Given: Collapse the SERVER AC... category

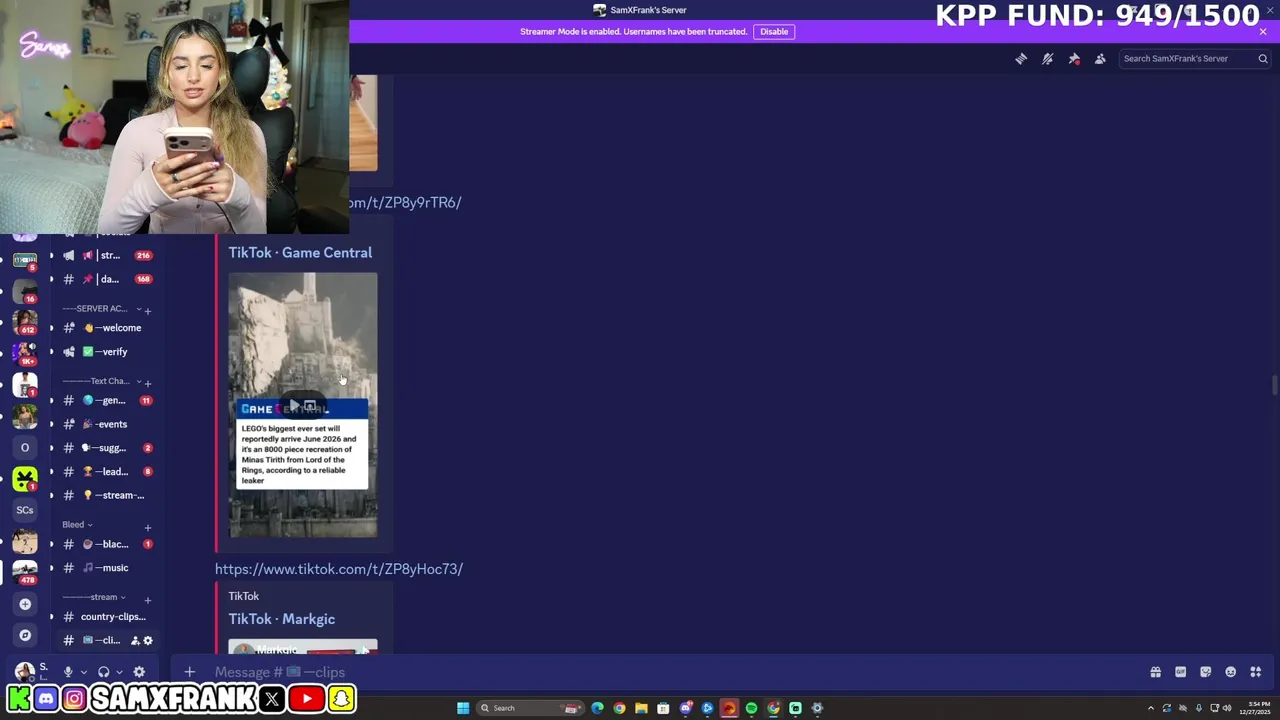Looking at the screenshot, I should pyautogui.click(x=101, y=308).
